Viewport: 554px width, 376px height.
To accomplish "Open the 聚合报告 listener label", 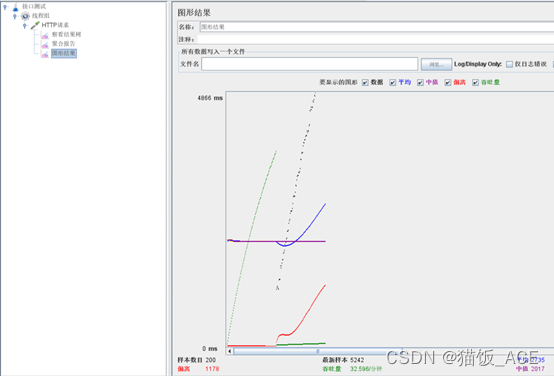I will coord(64,43).
